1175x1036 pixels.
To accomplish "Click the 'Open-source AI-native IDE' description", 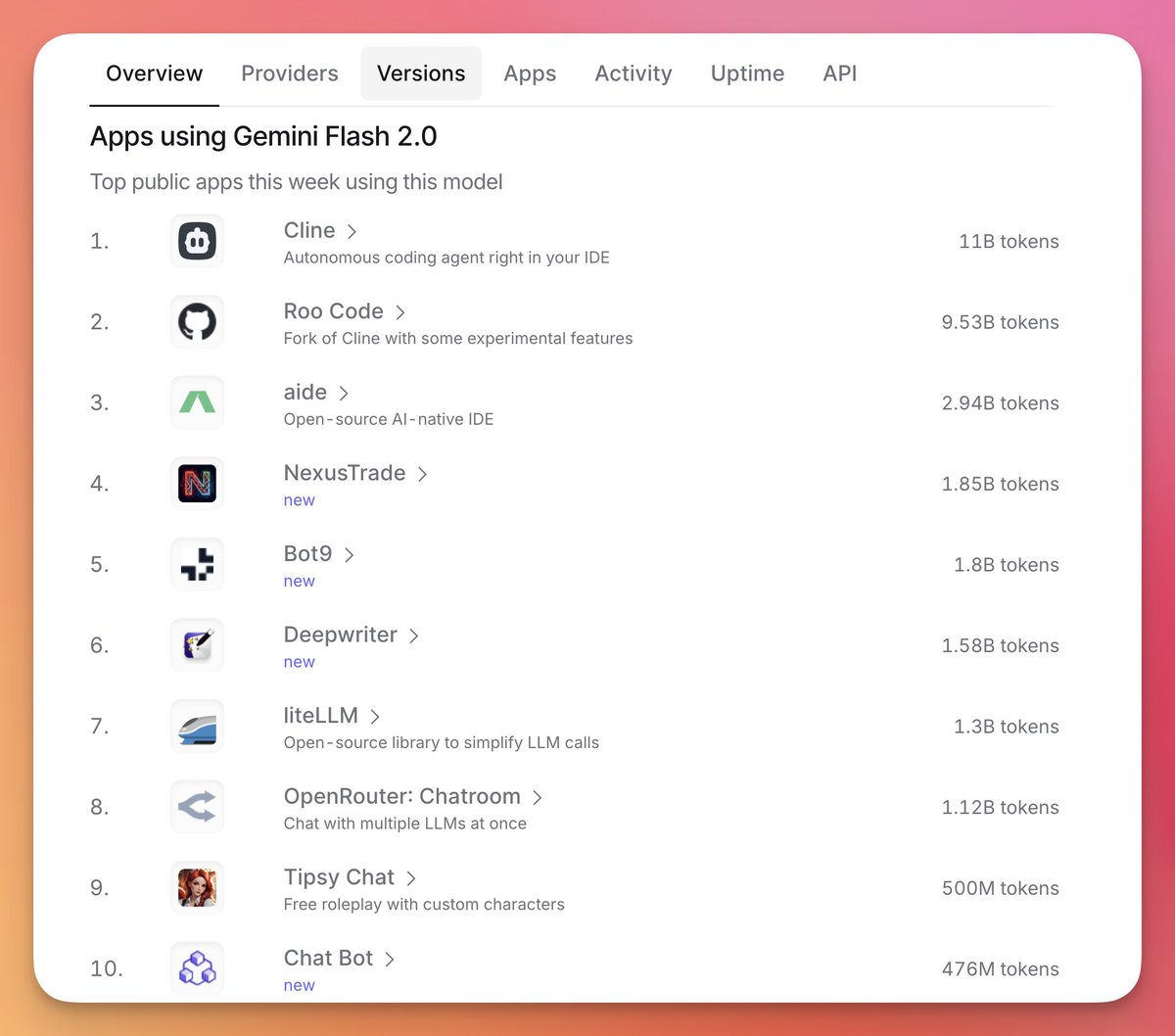I will (389, 419).
